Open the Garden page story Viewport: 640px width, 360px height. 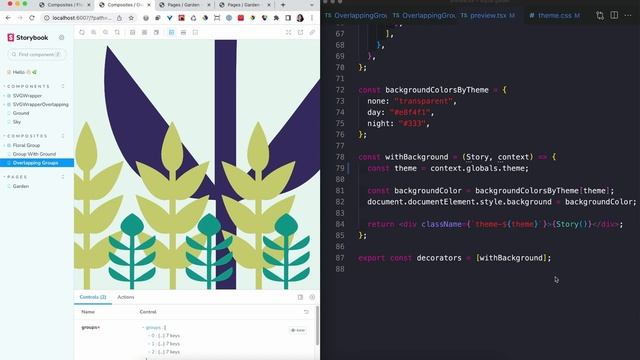(x=20, y=186)
